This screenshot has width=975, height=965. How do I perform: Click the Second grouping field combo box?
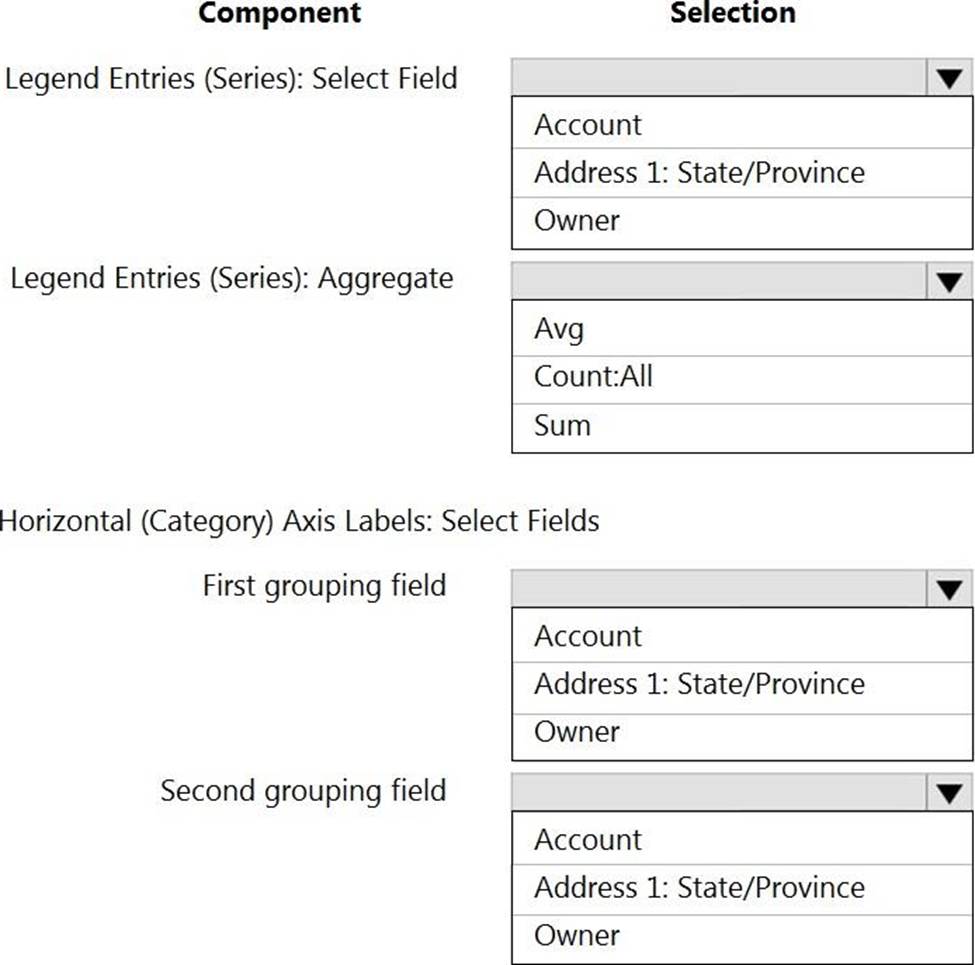point(719,794)
